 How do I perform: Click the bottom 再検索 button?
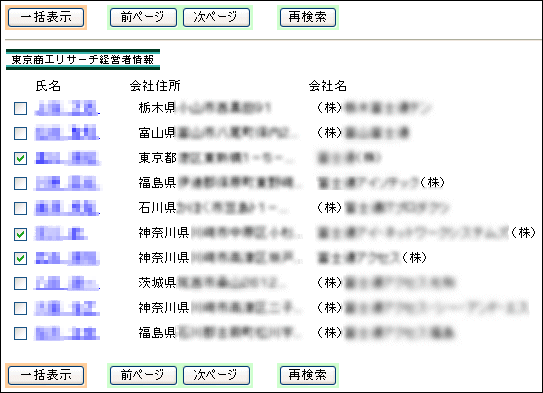click(x=308, y=375)
